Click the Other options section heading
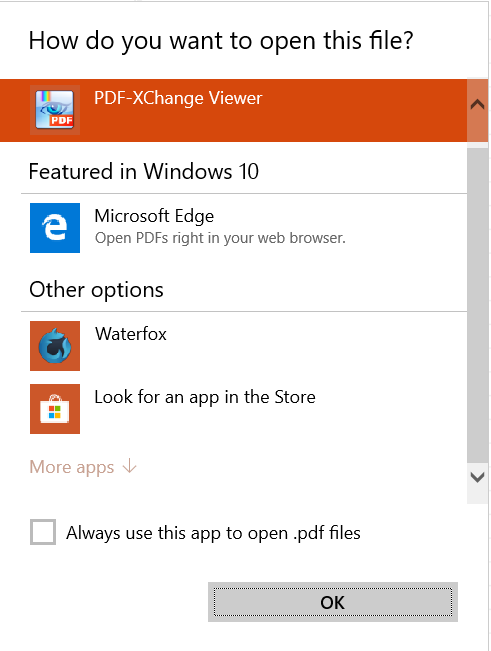Viewport: 491px width, 651px height. [96, 290]
